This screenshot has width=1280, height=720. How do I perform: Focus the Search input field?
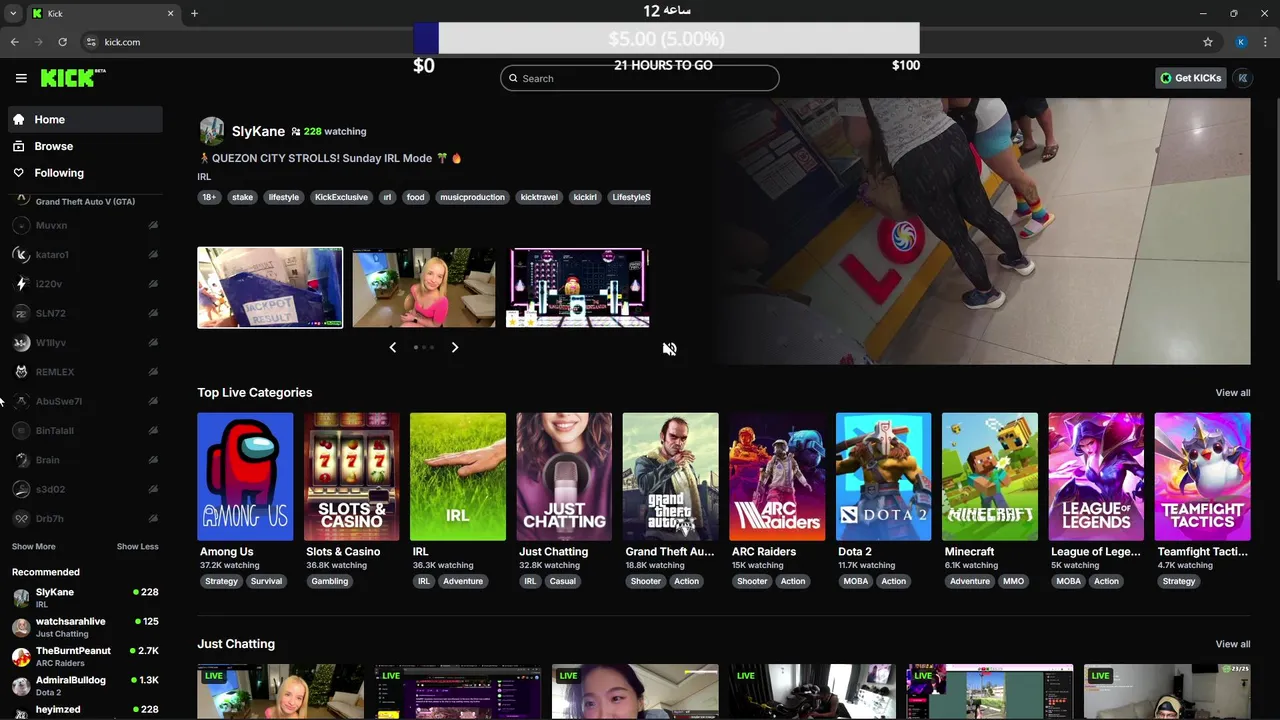[640, 78]
